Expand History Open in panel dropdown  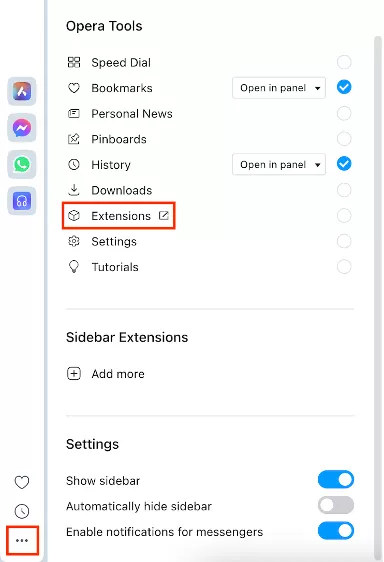[x=279, y=165]
